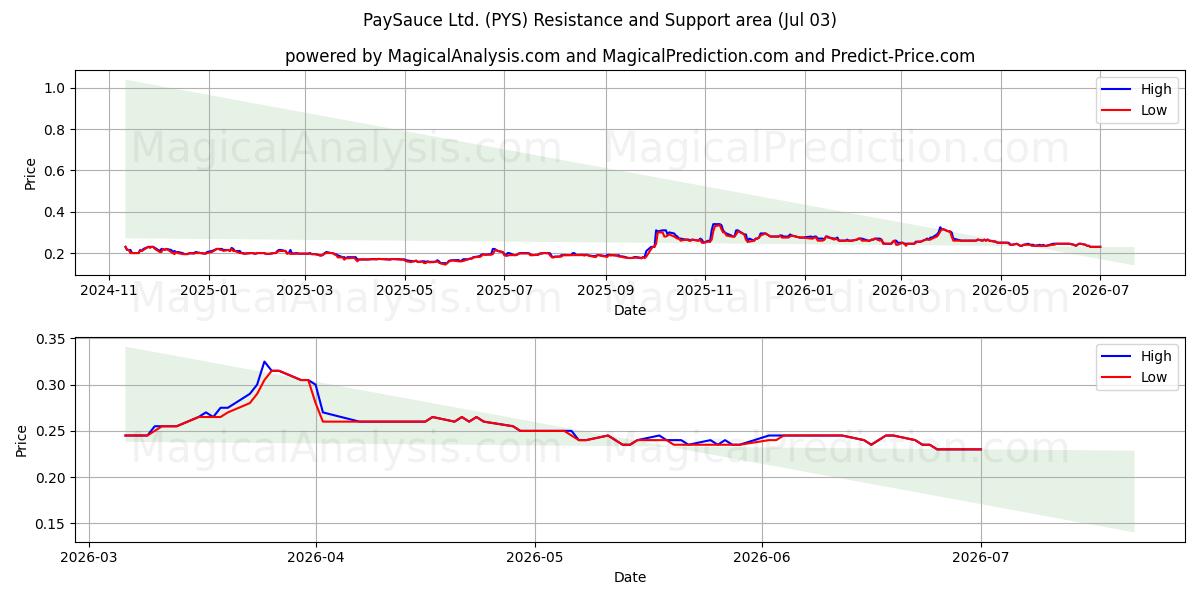Click the '0.25' price tick on bottom chart
The image size is (1200, 600).
click(50, 432)
